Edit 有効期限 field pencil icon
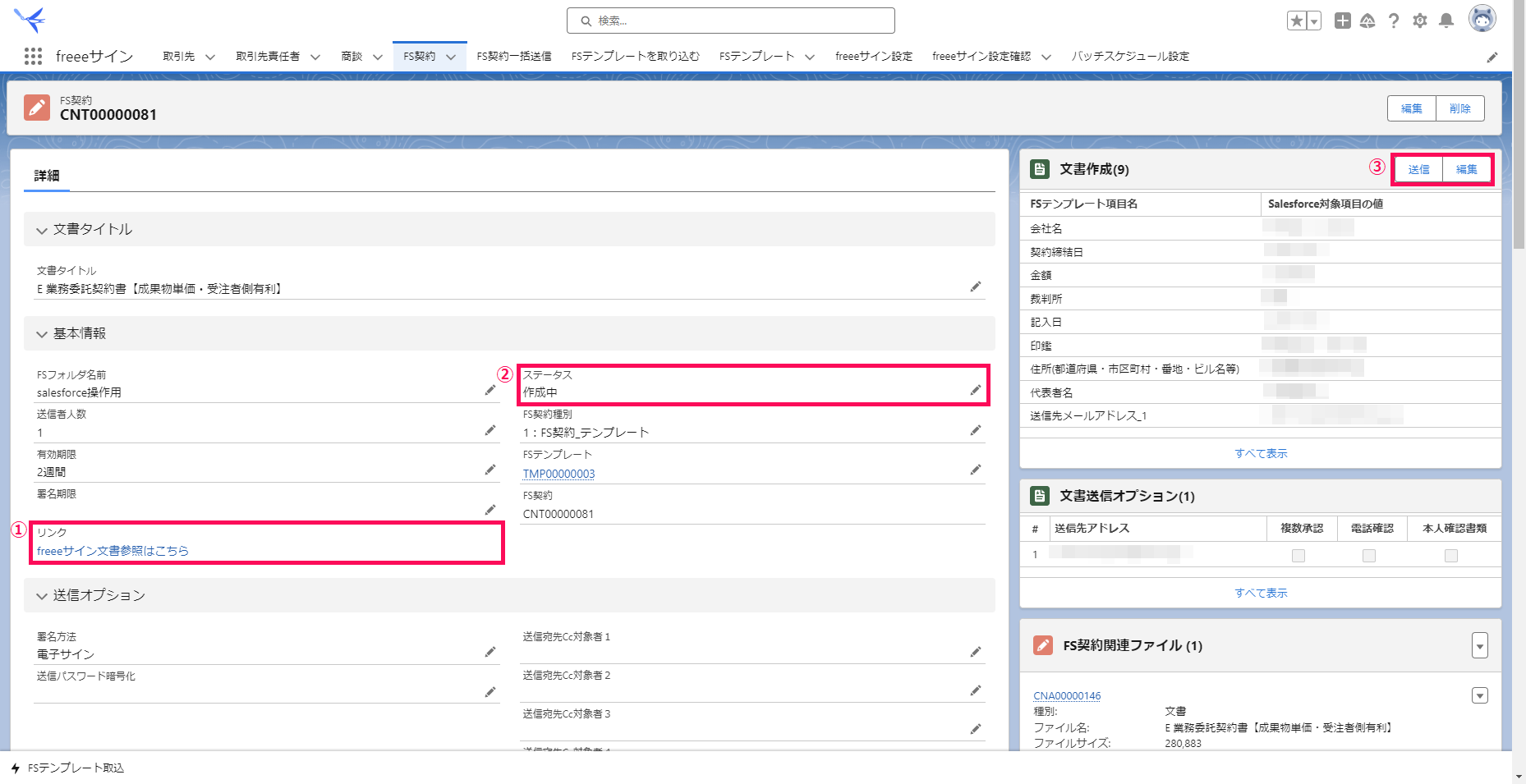1526x784 pixels. [490, 470]
